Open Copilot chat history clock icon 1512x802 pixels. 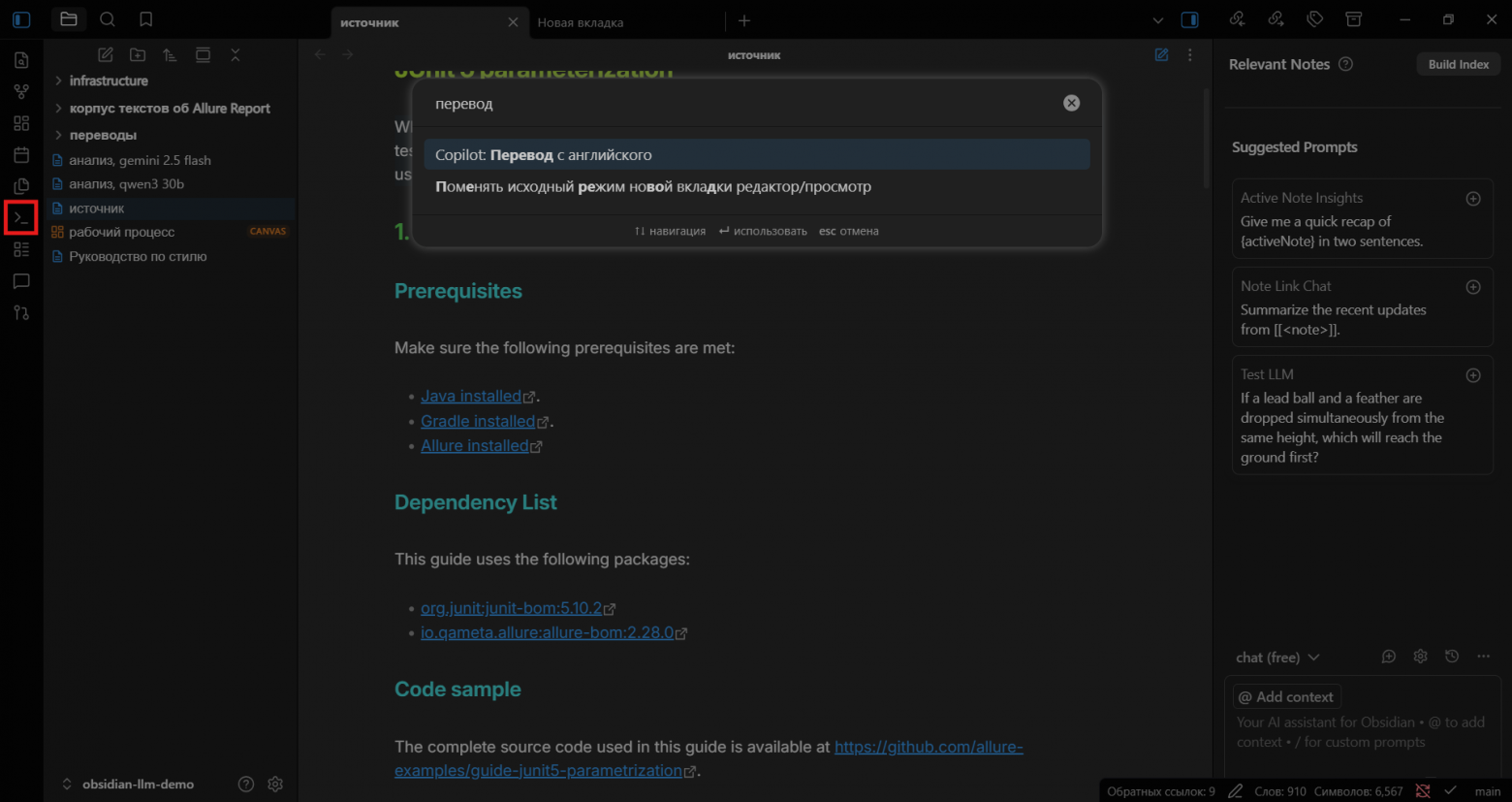click(1451, 657)
